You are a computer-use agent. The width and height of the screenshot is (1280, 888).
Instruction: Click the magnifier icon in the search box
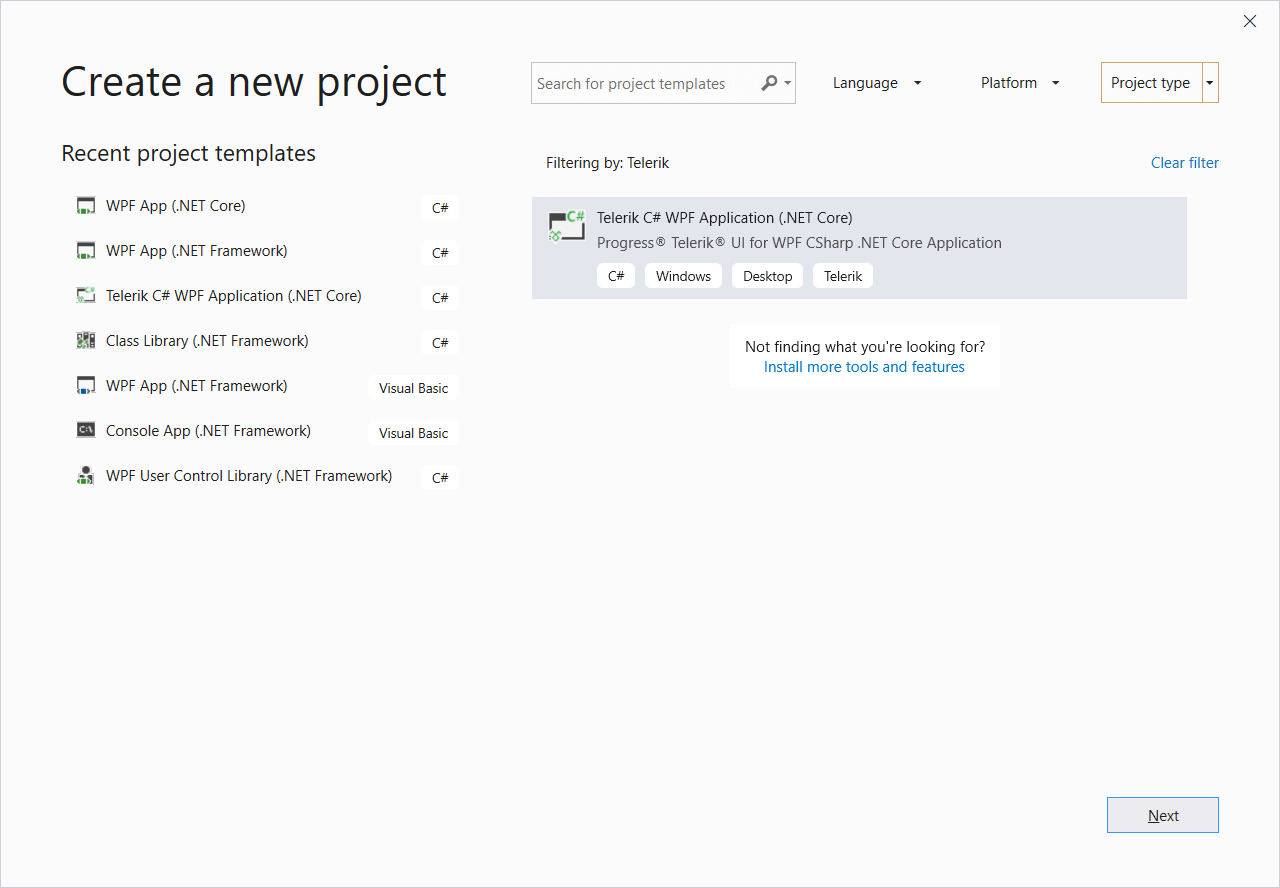pos(768,83)
